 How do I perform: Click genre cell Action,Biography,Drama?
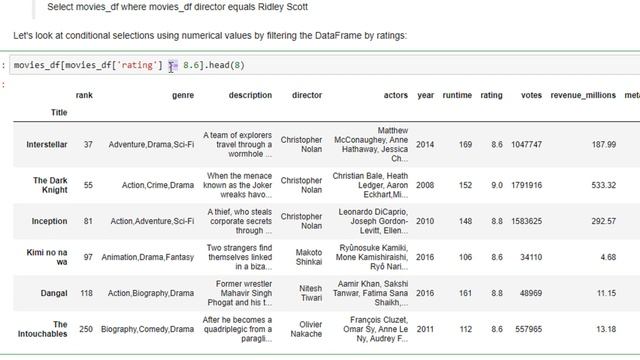click(151, 293)
